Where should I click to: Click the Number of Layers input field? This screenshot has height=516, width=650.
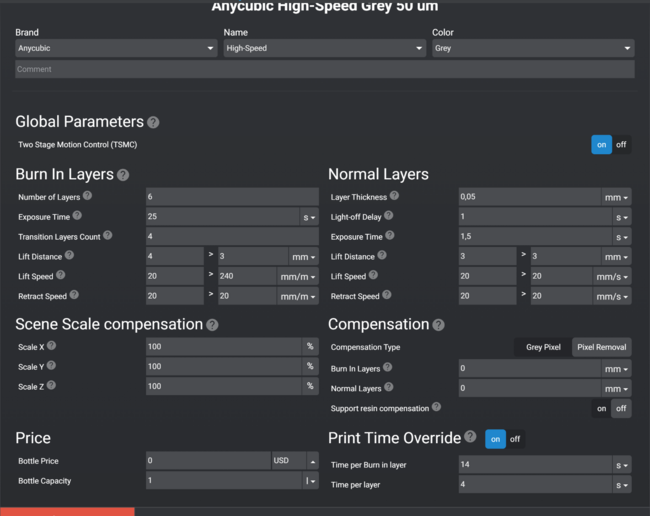click(232, 197)
